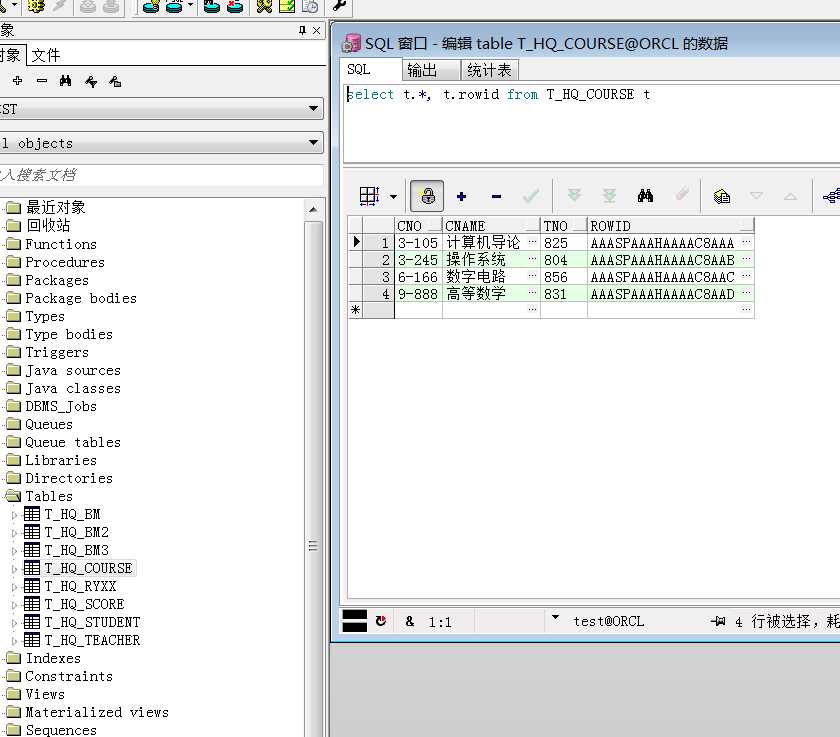Click the connection diagram icon at toolbar edge
This screenshot has width=840, height=737.
coord(832,196)
